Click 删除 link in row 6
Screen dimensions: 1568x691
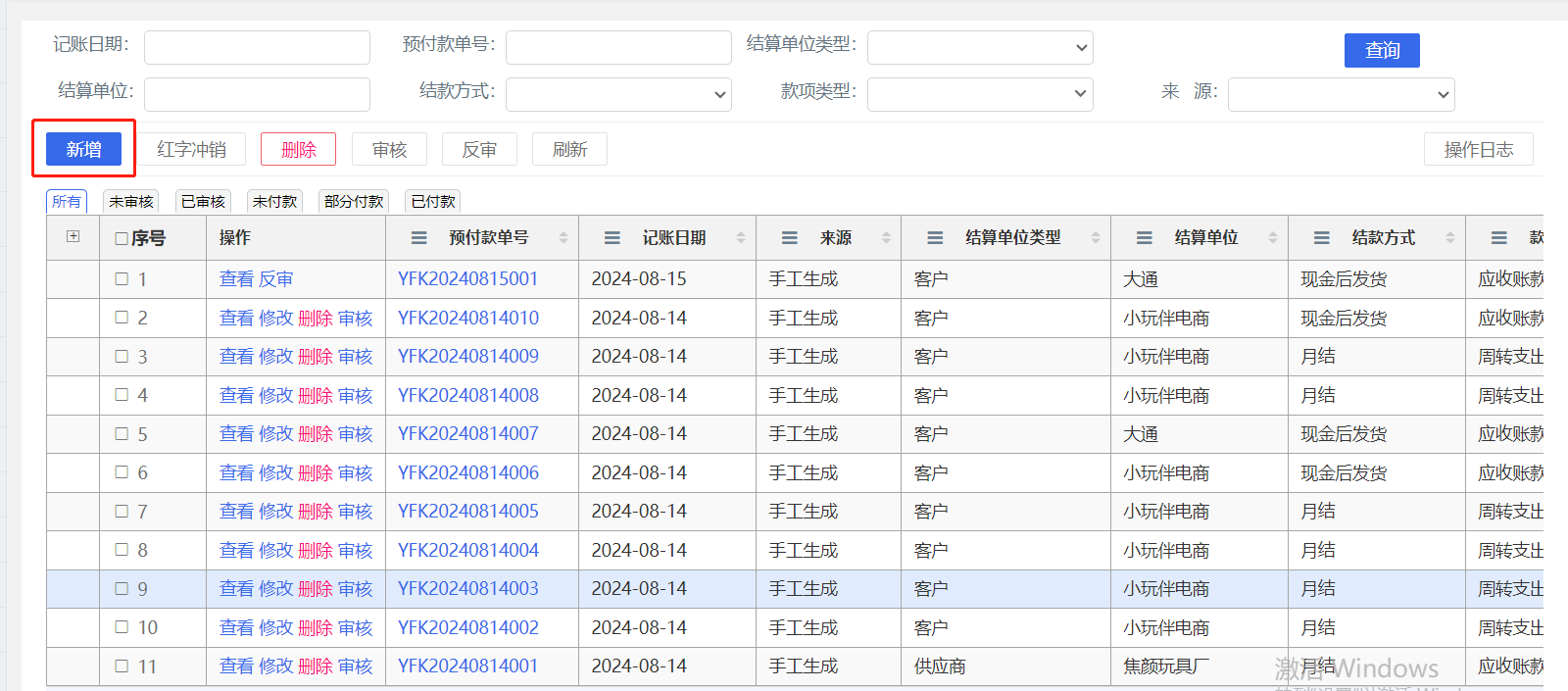point(316,472)
